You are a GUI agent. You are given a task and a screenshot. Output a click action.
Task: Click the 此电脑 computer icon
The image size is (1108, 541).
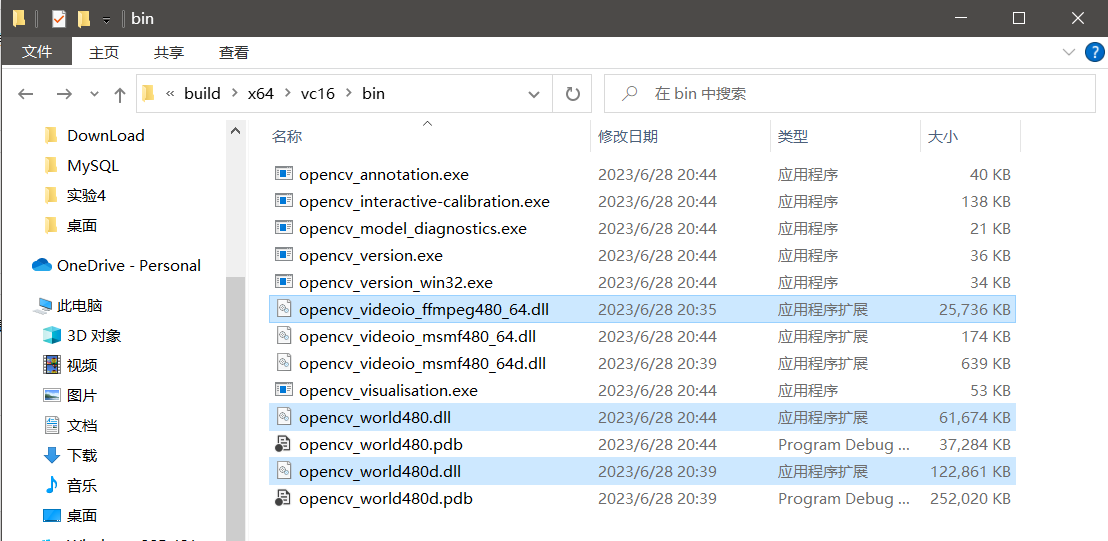point(44,306)
